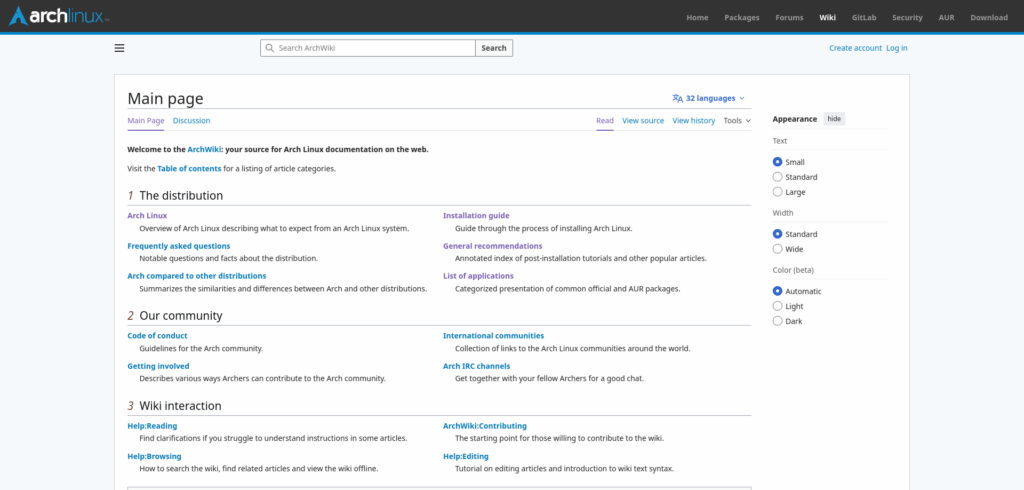The image size is (1024, 490).
Task: Click the magnifier icon in search box
Action: [270, 48]
